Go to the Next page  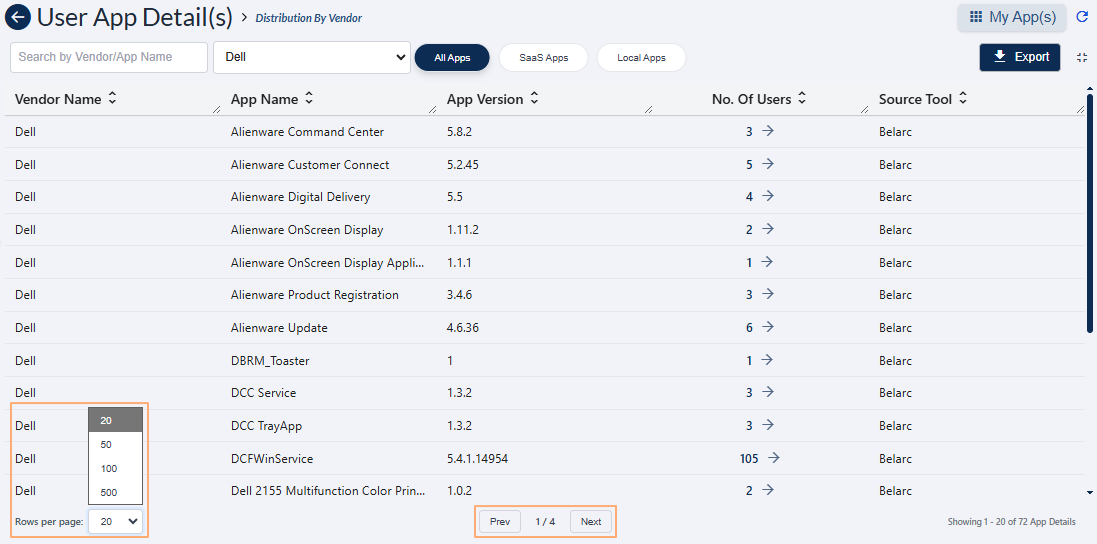[x=591, y=522]
